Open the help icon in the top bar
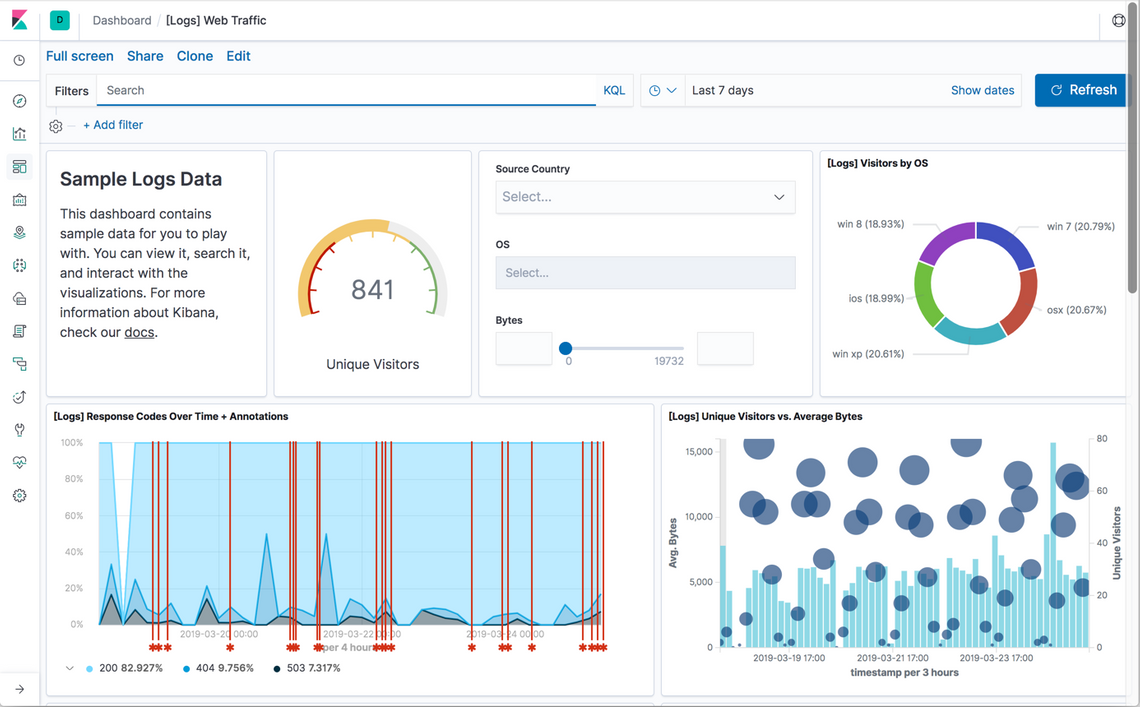This screenshot has width=1140, height=707. coord(1118,19)
